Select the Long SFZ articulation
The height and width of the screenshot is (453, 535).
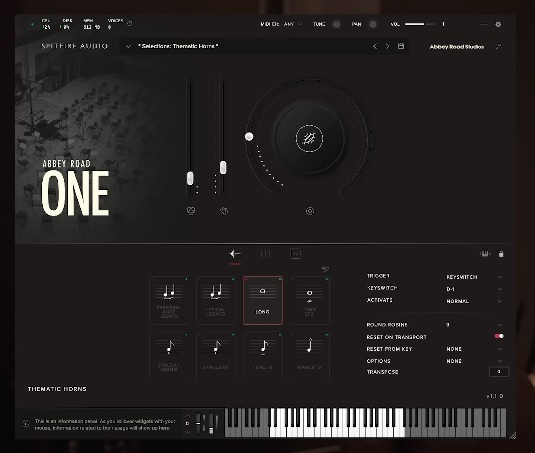point(309,300)
